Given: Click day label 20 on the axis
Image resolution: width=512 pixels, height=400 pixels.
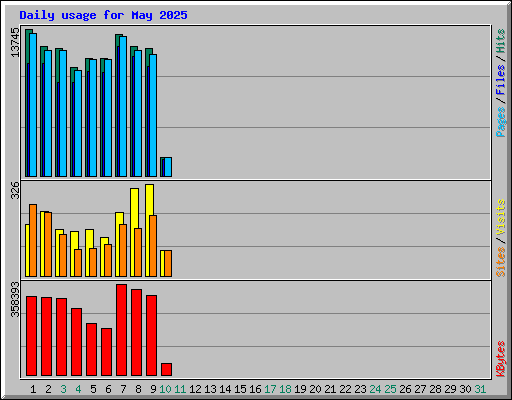Looking at the screenshot, I should [x=315, y=389].
